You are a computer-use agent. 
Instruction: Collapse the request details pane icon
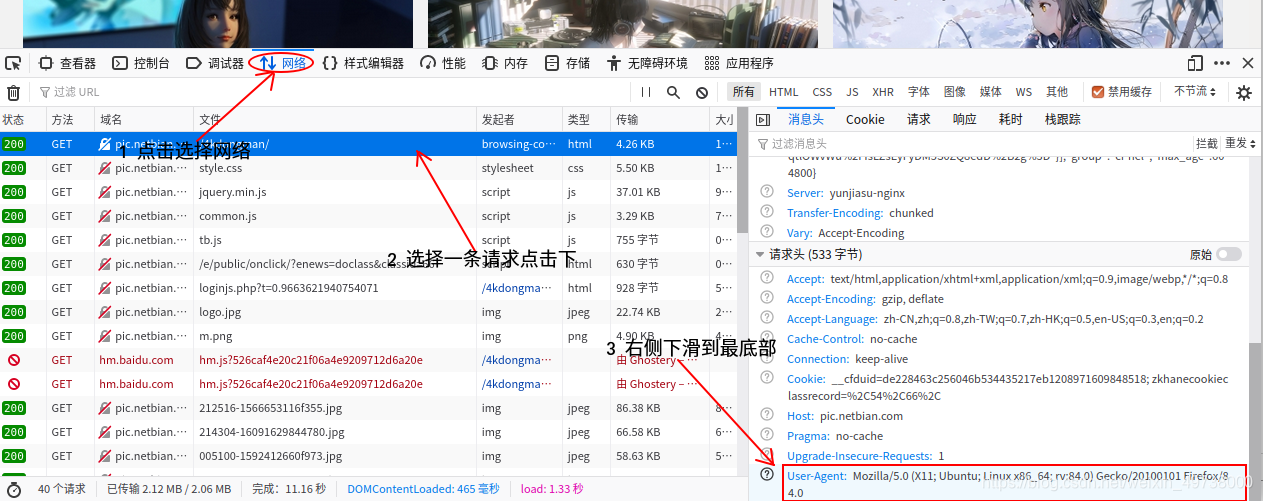click(x=763, y=119)
